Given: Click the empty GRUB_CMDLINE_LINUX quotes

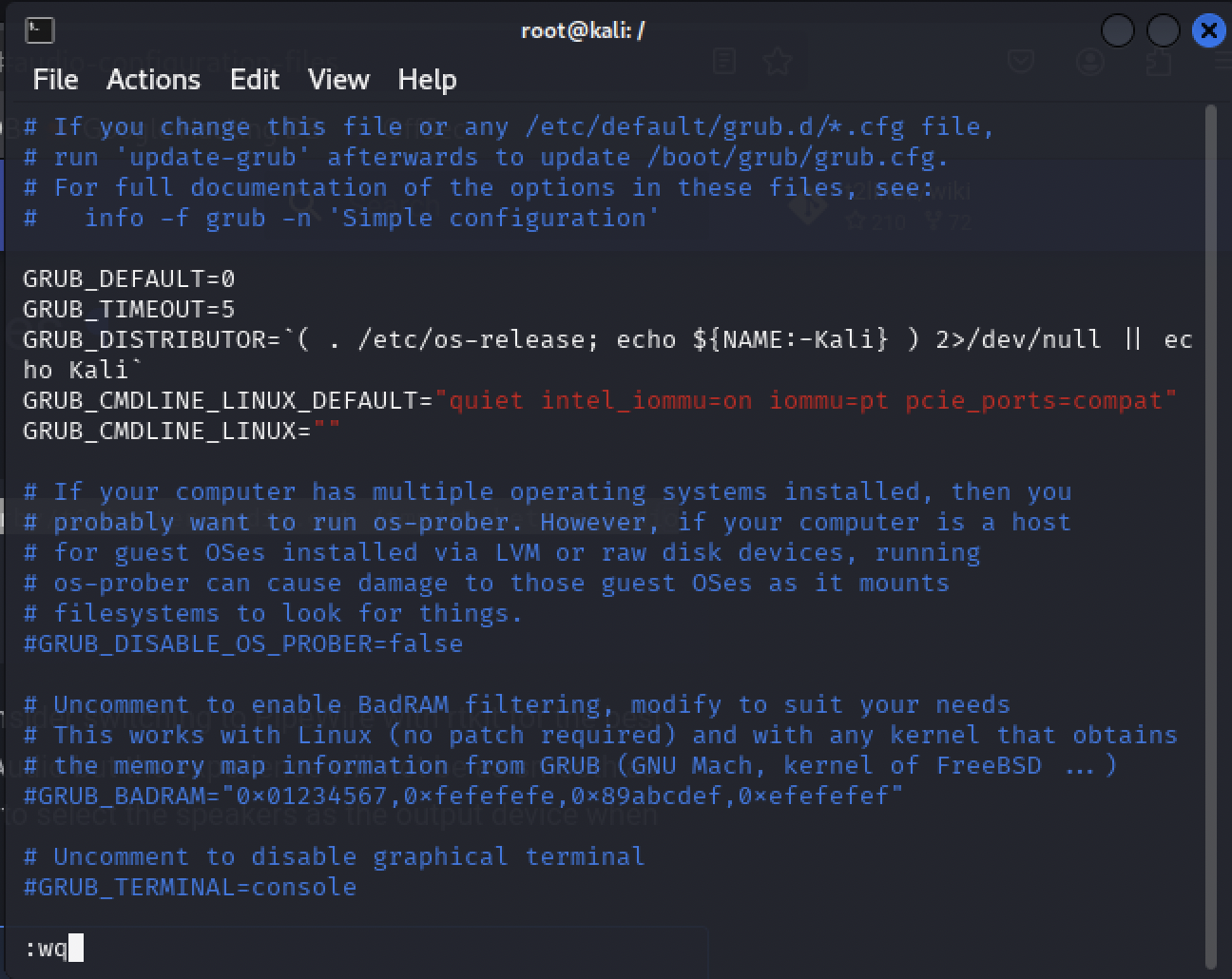Looking at the screenshot, I should point(325,432).
